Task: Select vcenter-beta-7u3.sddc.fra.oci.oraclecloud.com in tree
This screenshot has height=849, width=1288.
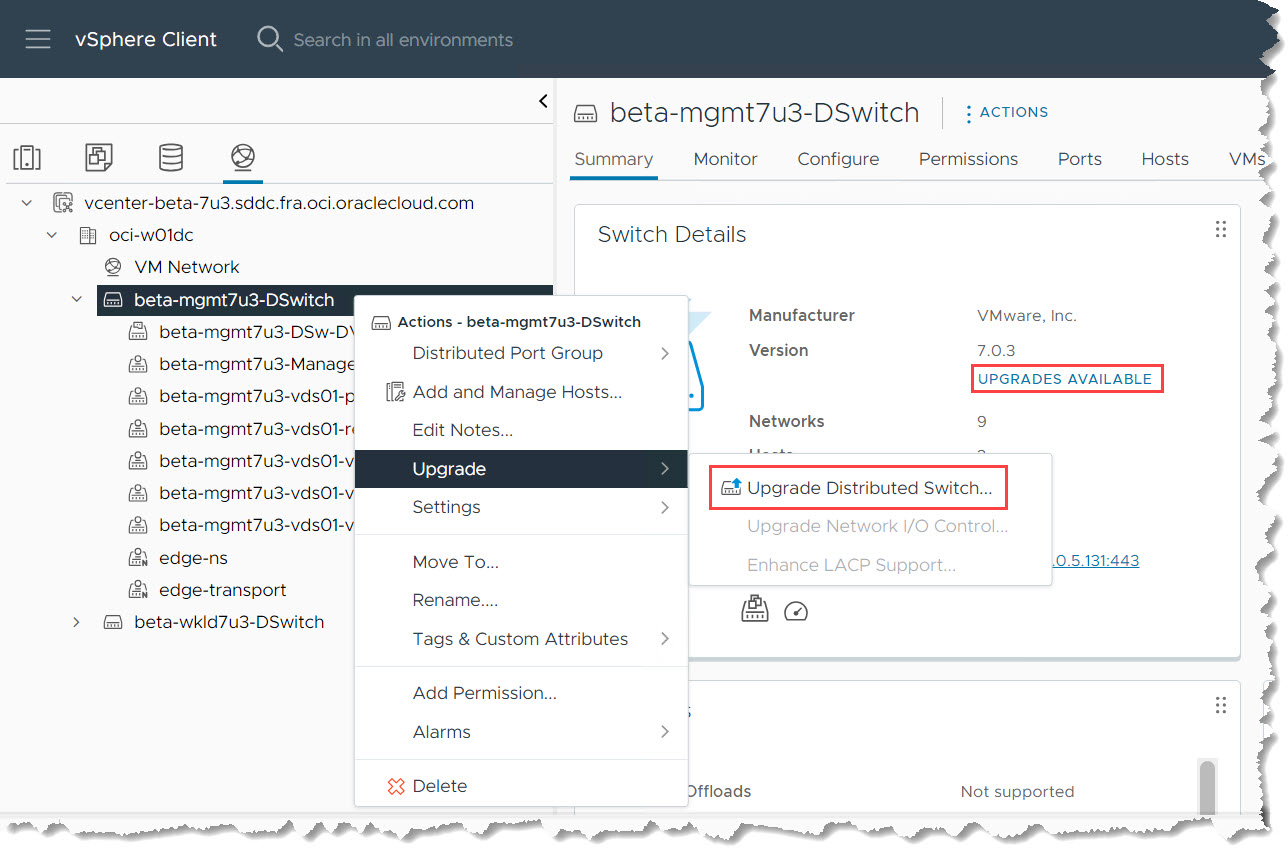Action: (x=279, y=203)
